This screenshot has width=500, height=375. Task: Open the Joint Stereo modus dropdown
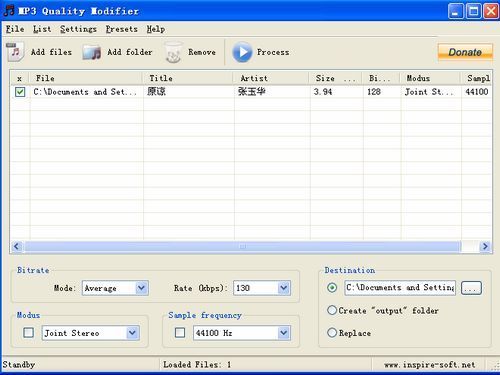coord(132,333)
